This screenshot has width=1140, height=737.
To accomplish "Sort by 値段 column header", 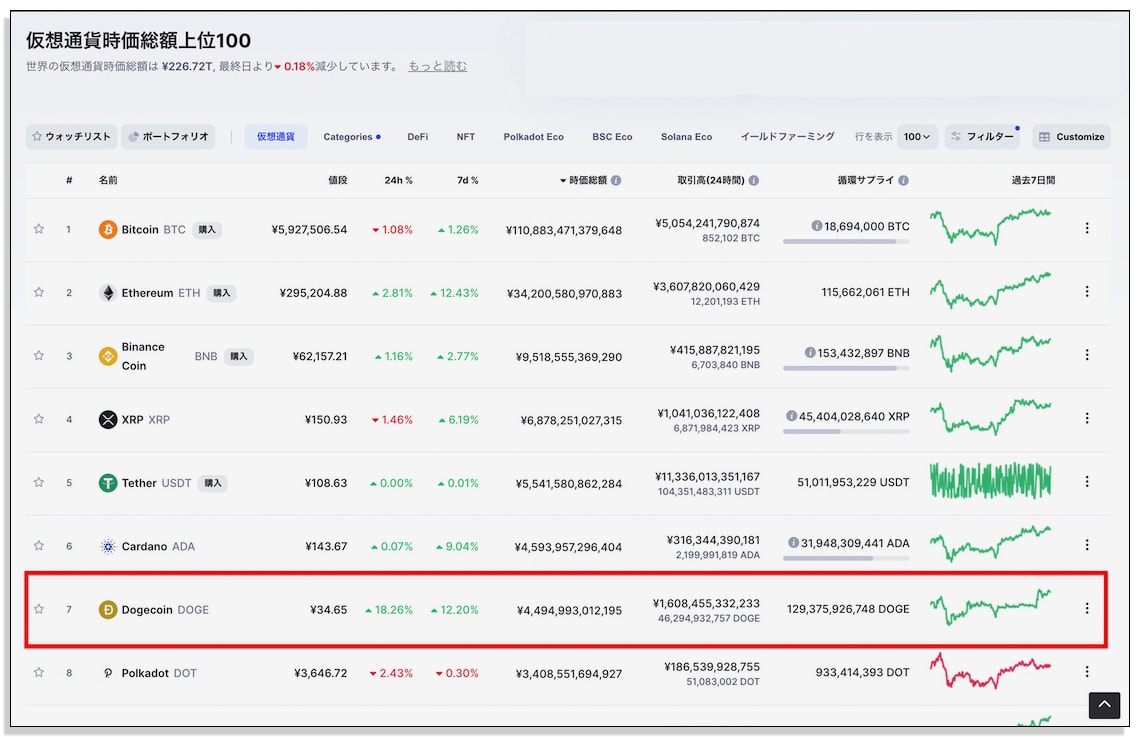I will [x=337, y=180].
